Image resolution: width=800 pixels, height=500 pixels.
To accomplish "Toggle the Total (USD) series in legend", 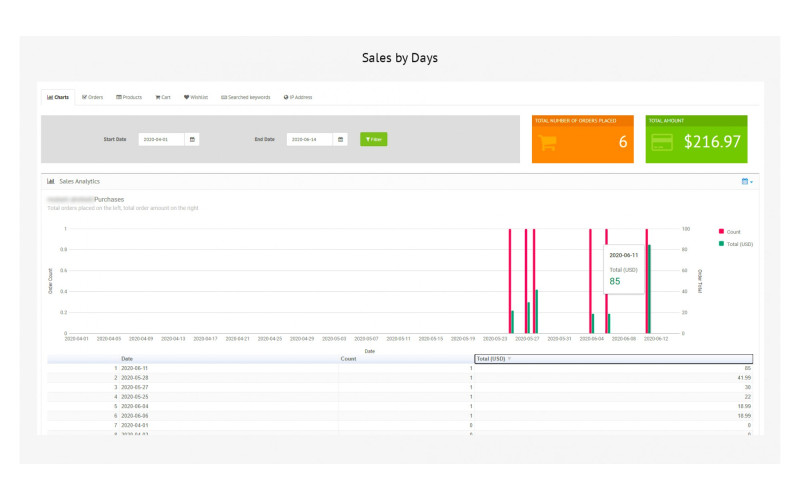I will point(735,243).
